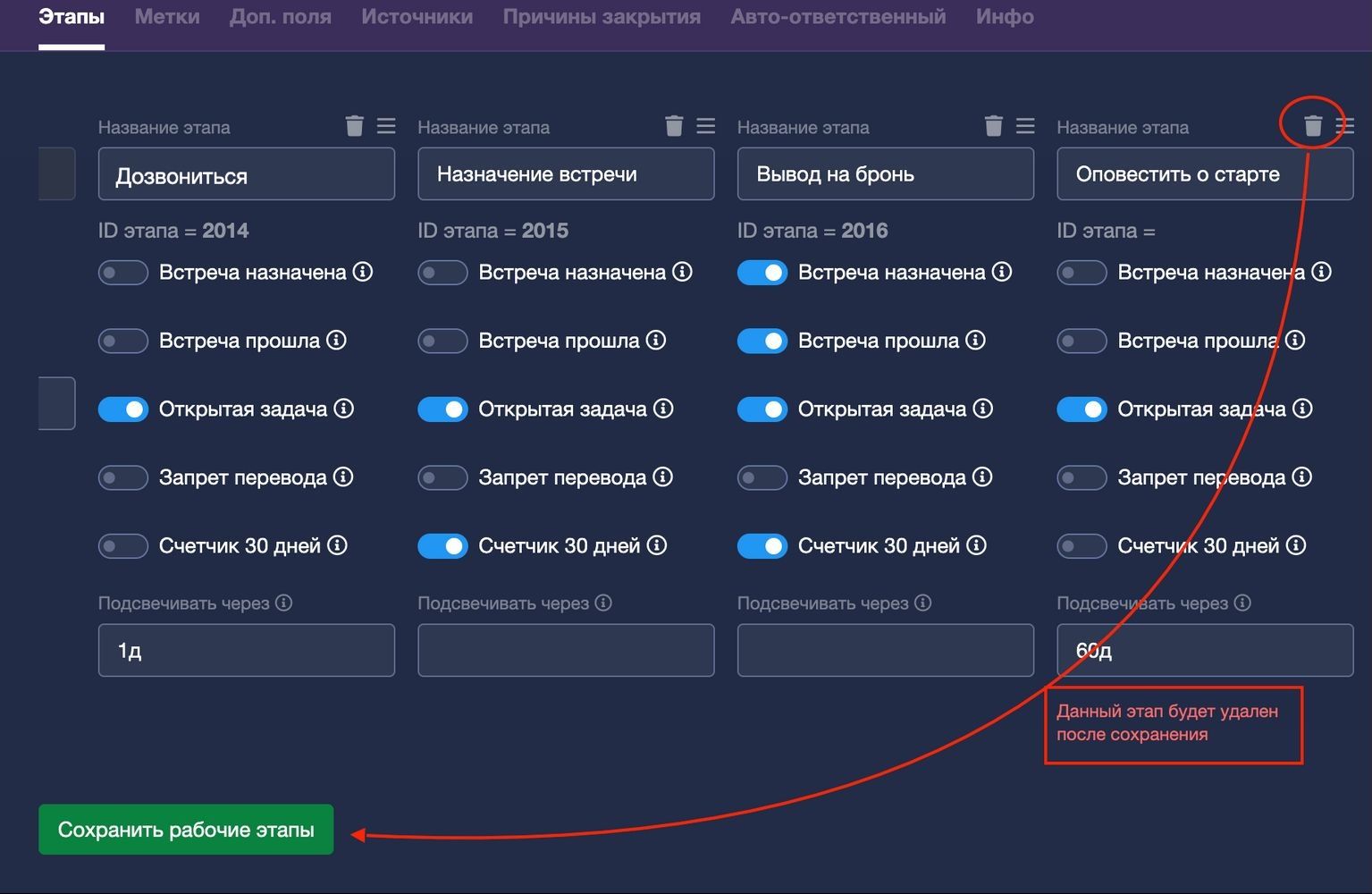Focus empty Подсвечивать через field in Вывод на бронь
The width and height of the screenshot is (1372, 894).
886,650
